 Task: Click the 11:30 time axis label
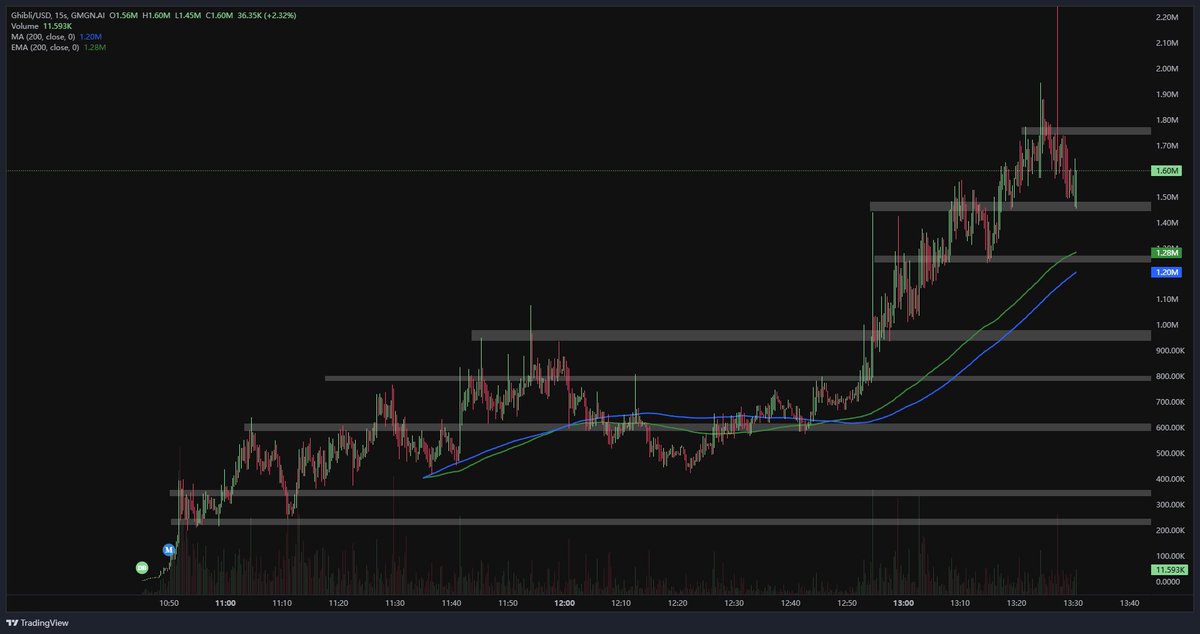click(395, 603)
